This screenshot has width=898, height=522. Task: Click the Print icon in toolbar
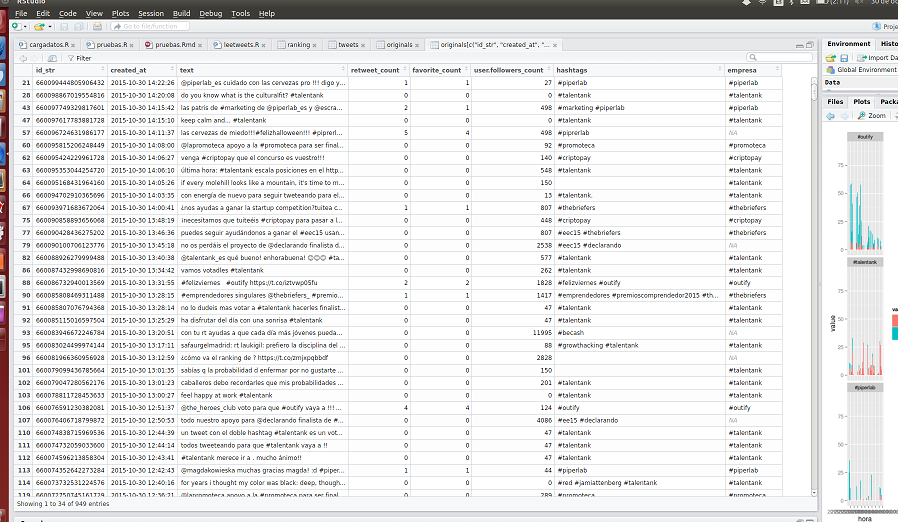tap(97, 26)
